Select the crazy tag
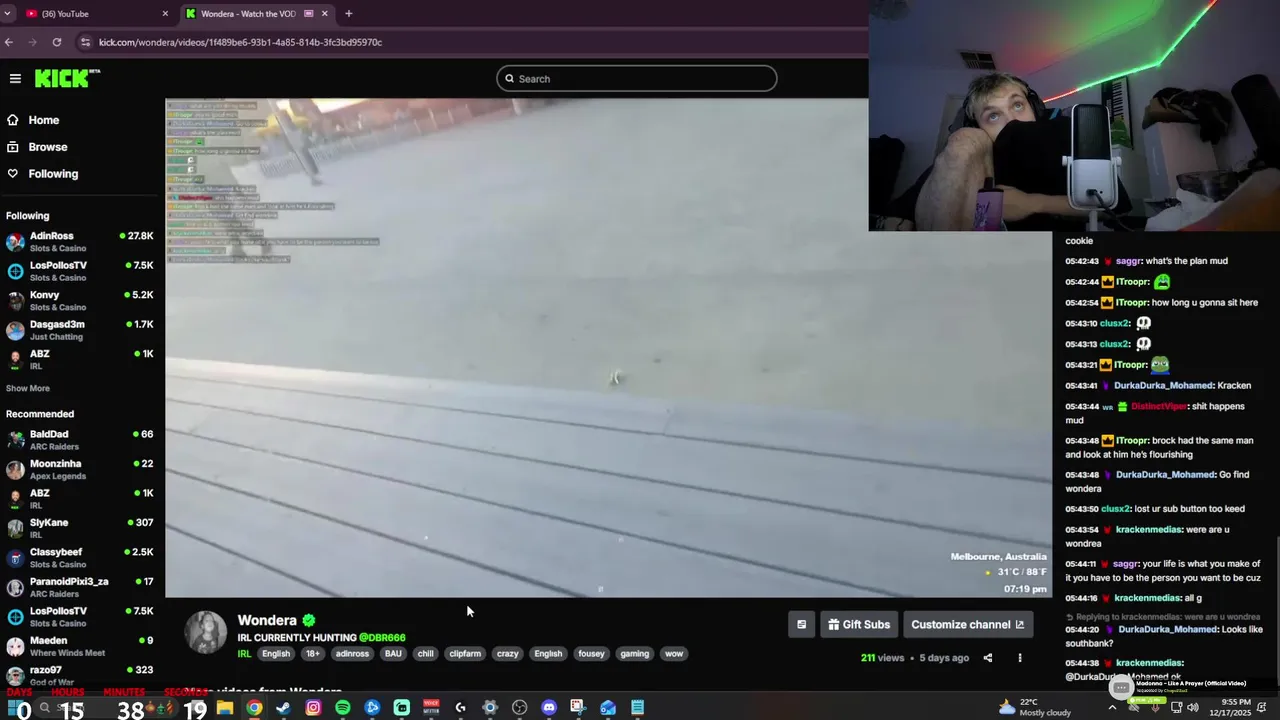Screen dimensions: 1280x720 pyautogui.click(x=508, y=654)
